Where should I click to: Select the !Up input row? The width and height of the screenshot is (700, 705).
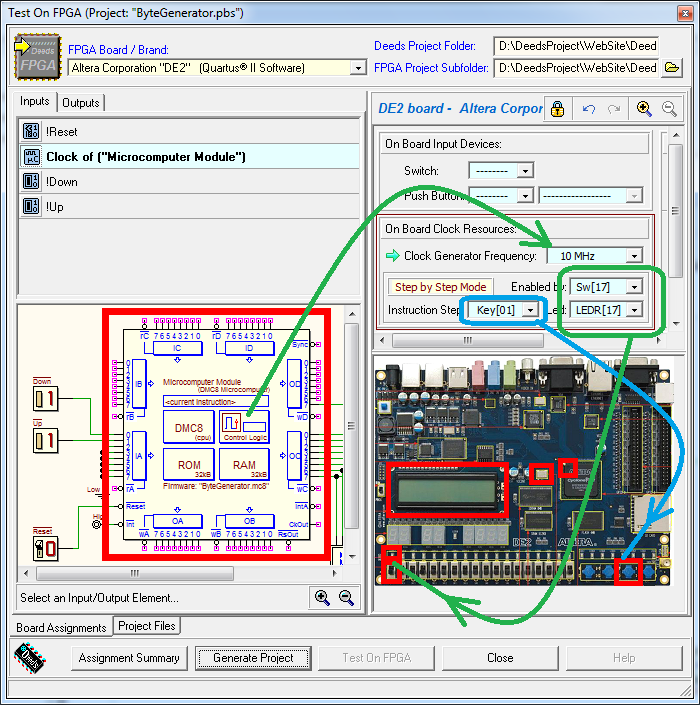point(189,206)
